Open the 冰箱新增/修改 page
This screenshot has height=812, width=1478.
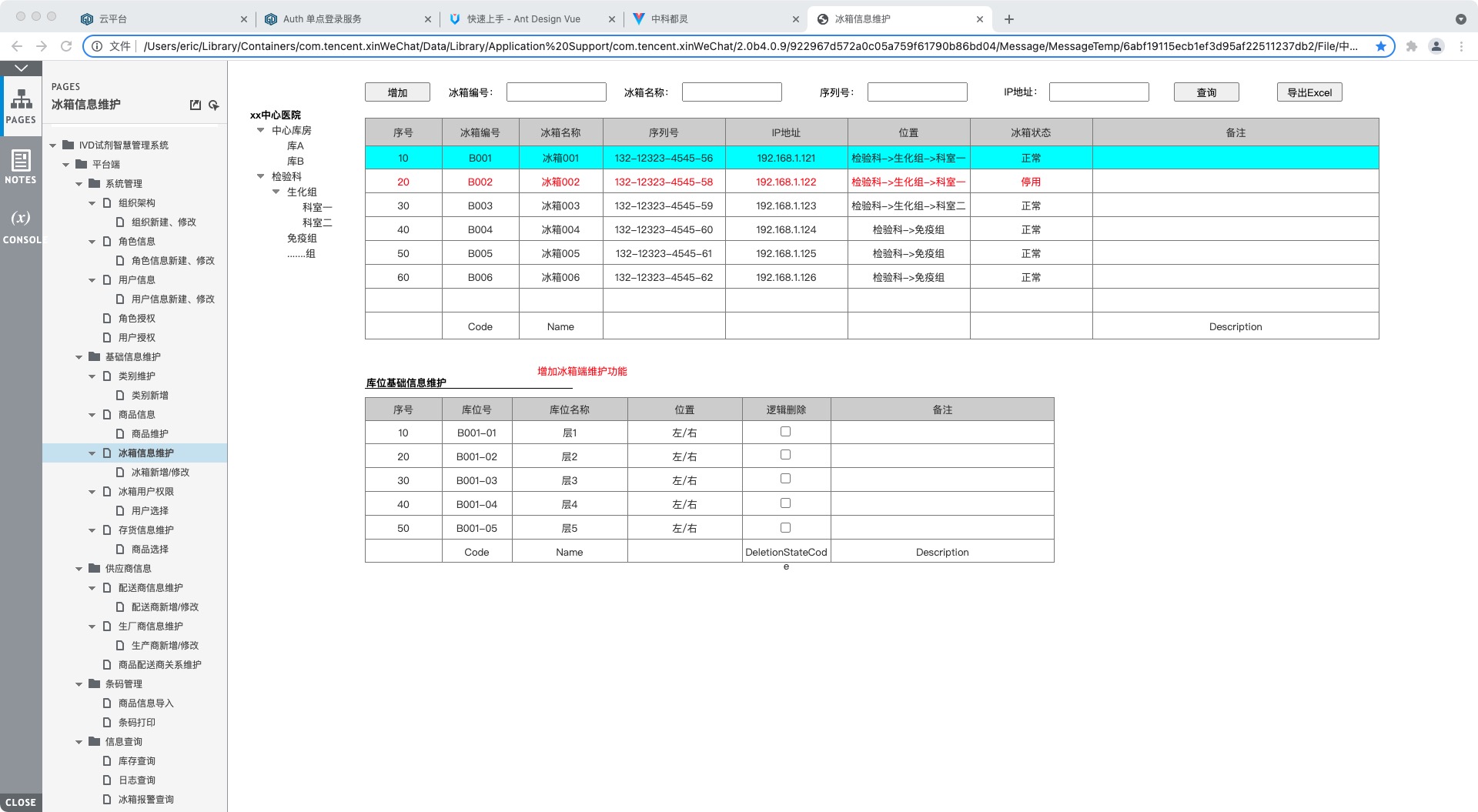[x=159, y=473]
